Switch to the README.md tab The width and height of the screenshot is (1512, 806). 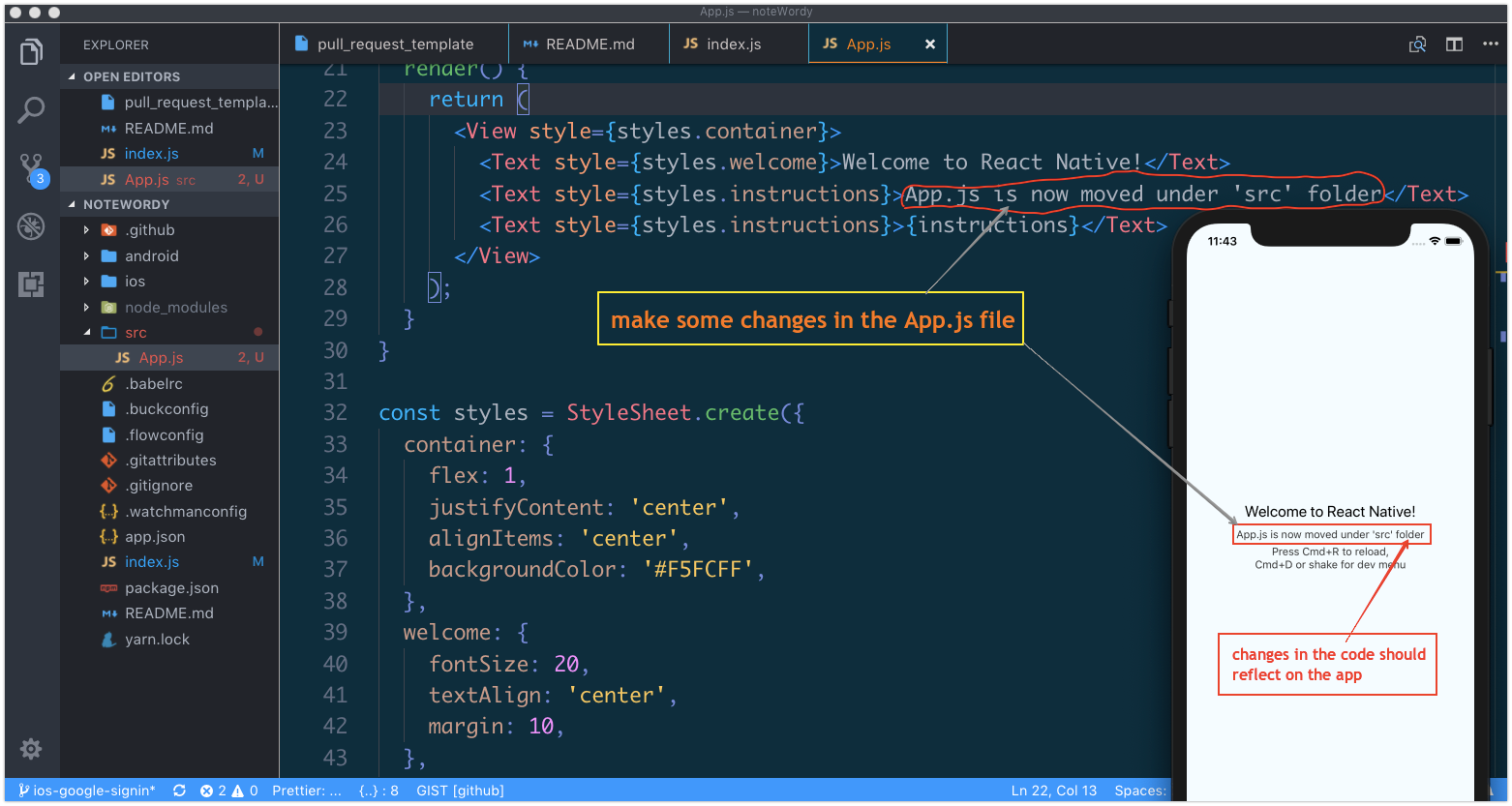pos(588,43)
